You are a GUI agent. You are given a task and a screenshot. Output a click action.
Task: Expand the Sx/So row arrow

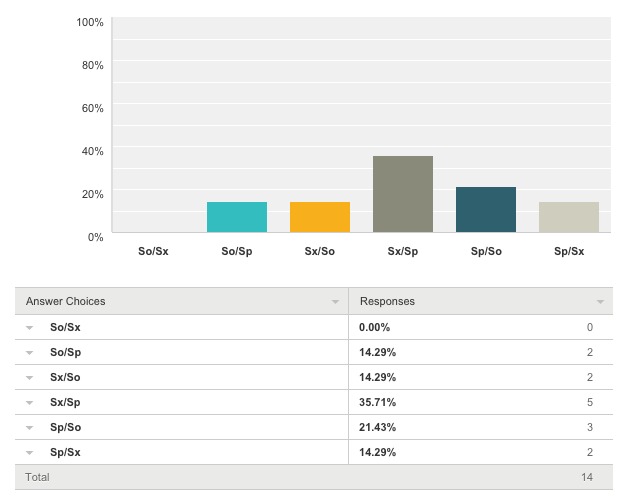pyautogui.click(x=30, y=378)
